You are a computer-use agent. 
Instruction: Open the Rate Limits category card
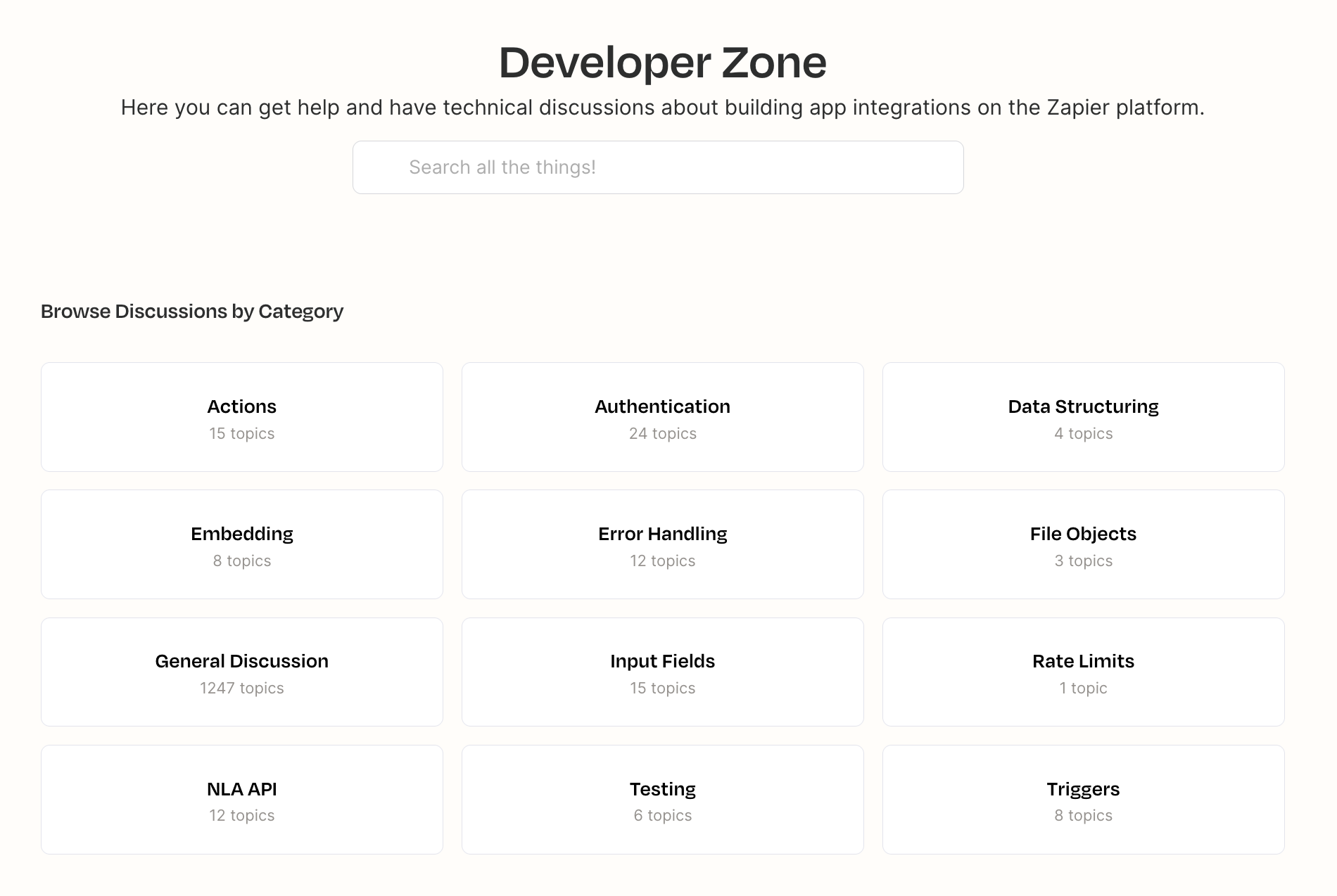click(x=1084, y=672)
